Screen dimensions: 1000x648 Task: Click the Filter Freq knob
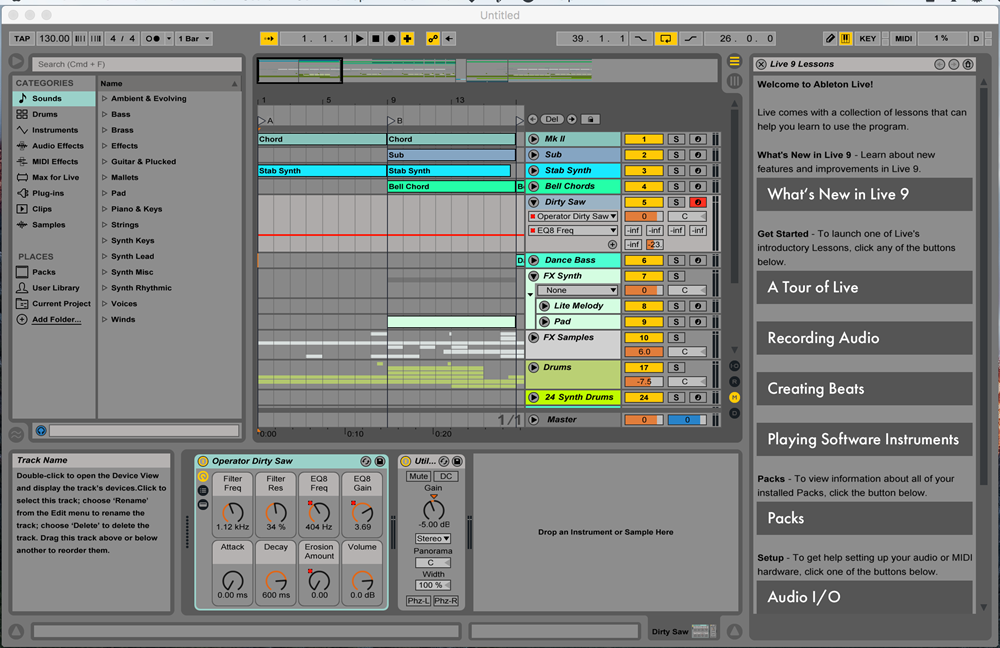(232, 513)
